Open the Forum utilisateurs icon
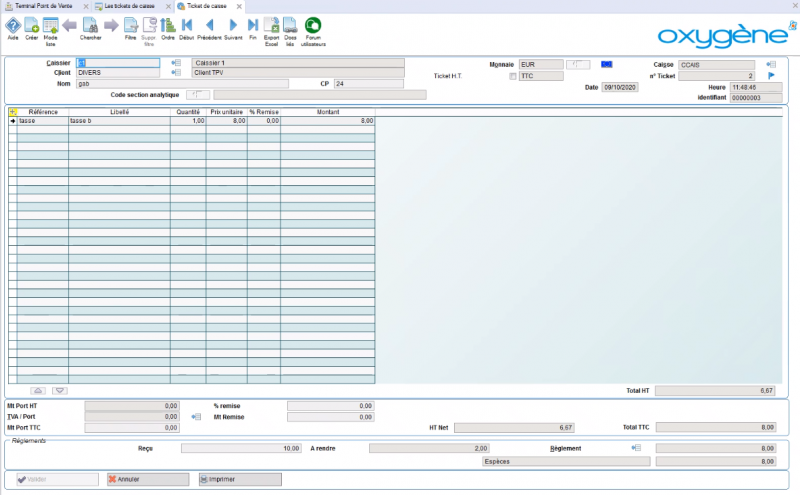800x495 pixels. pos(313,26)
